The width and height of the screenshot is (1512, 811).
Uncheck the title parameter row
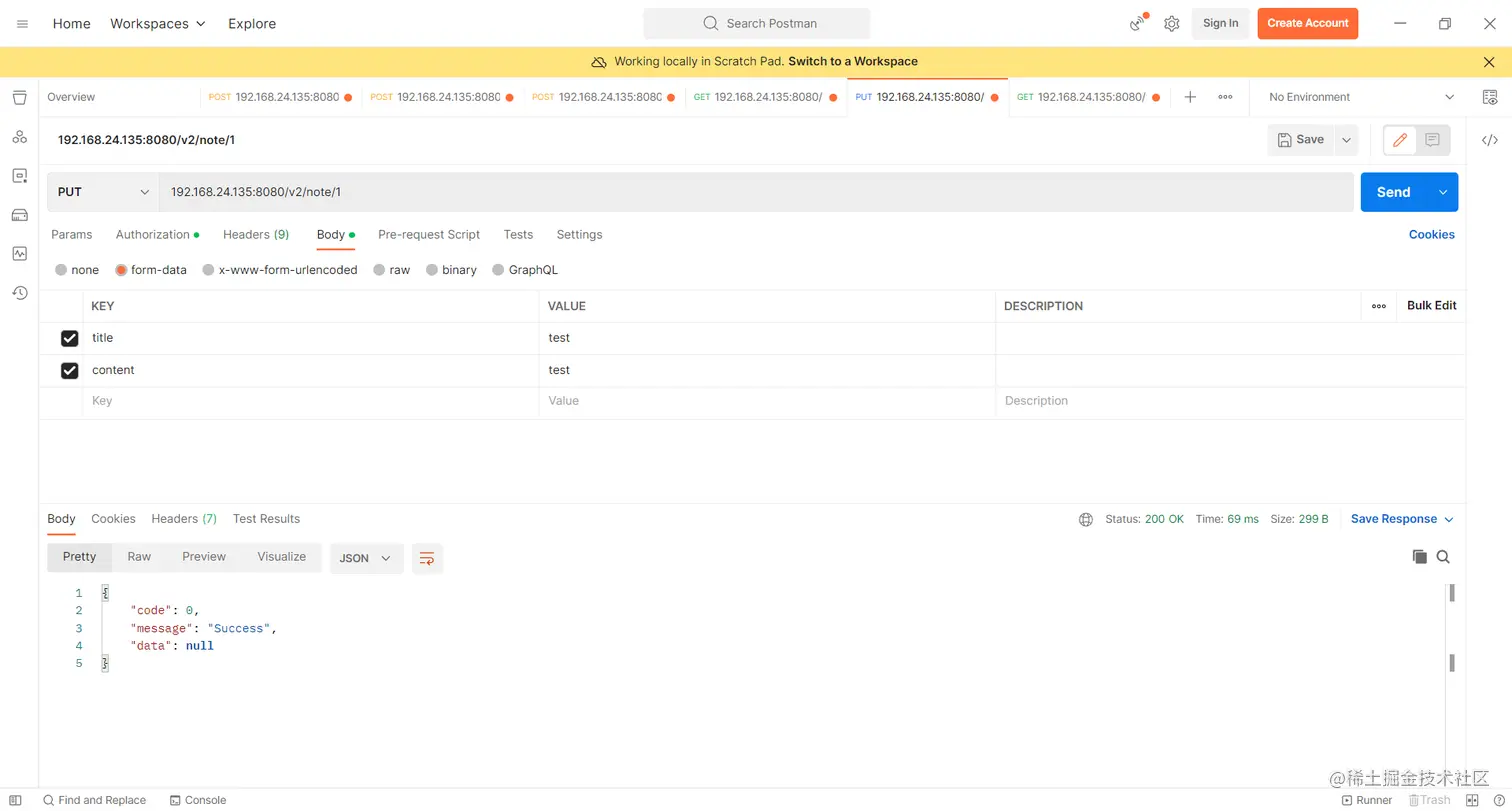70,339
